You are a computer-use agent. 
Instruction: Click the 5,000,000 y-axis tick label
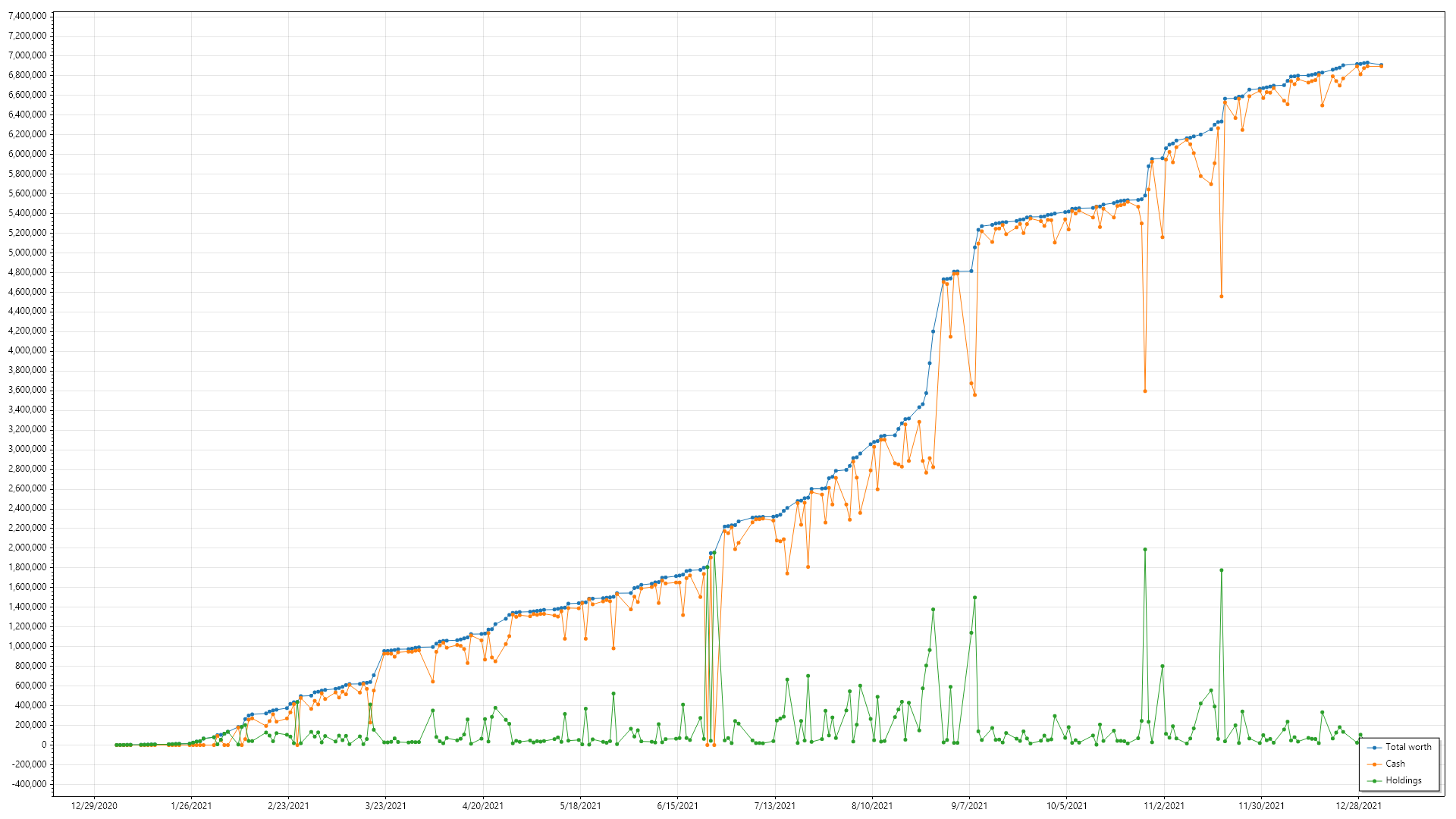[27, 253]
